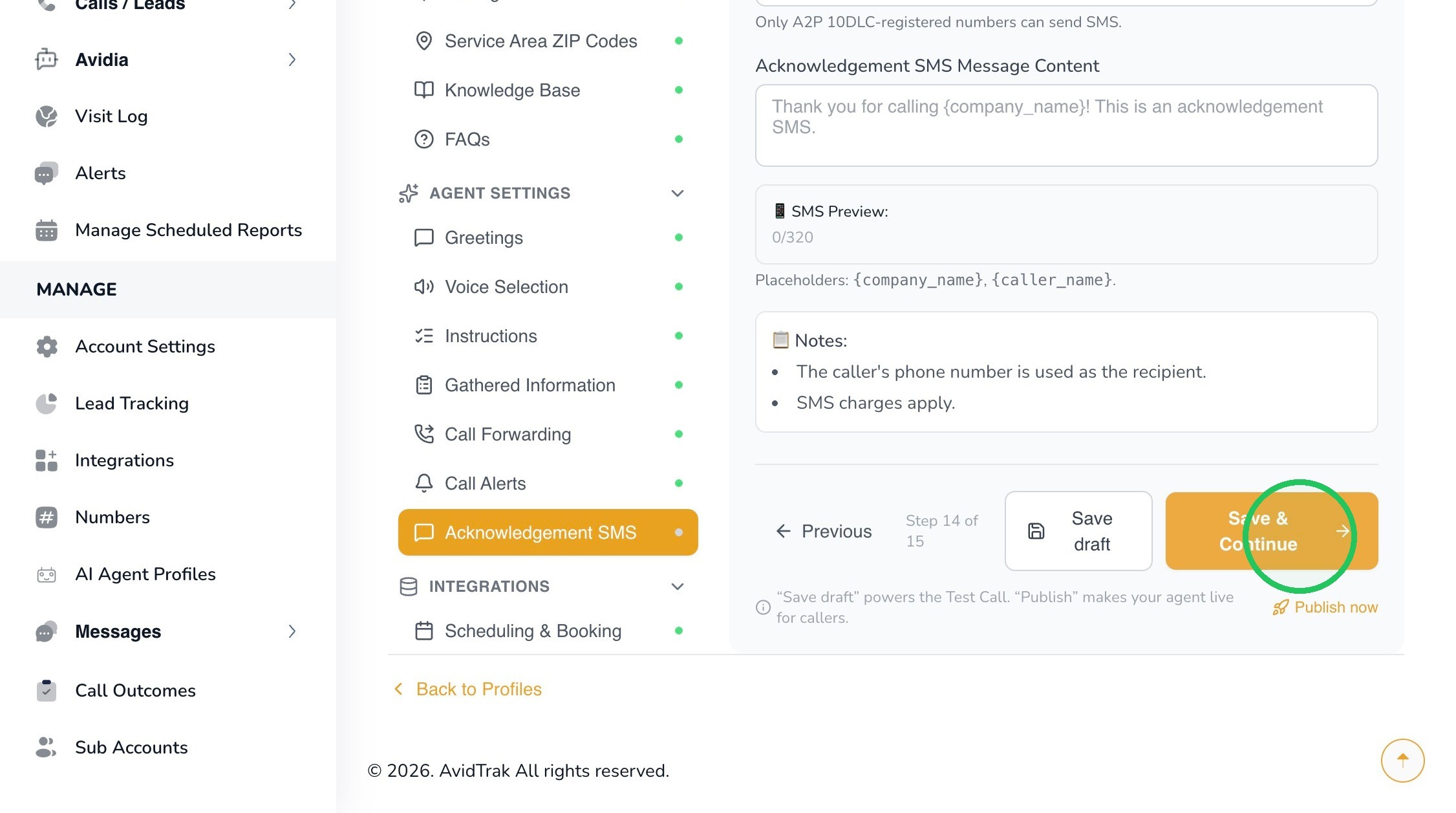Click the Account Settings gear icon

point(47,347)
